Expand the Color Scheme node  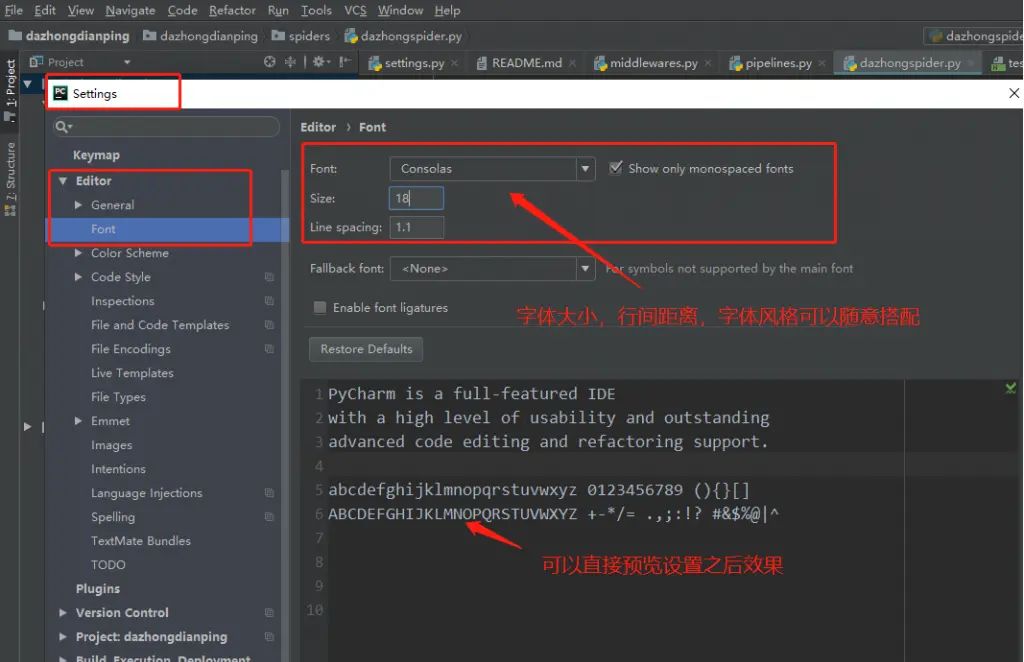pos(78,253)
